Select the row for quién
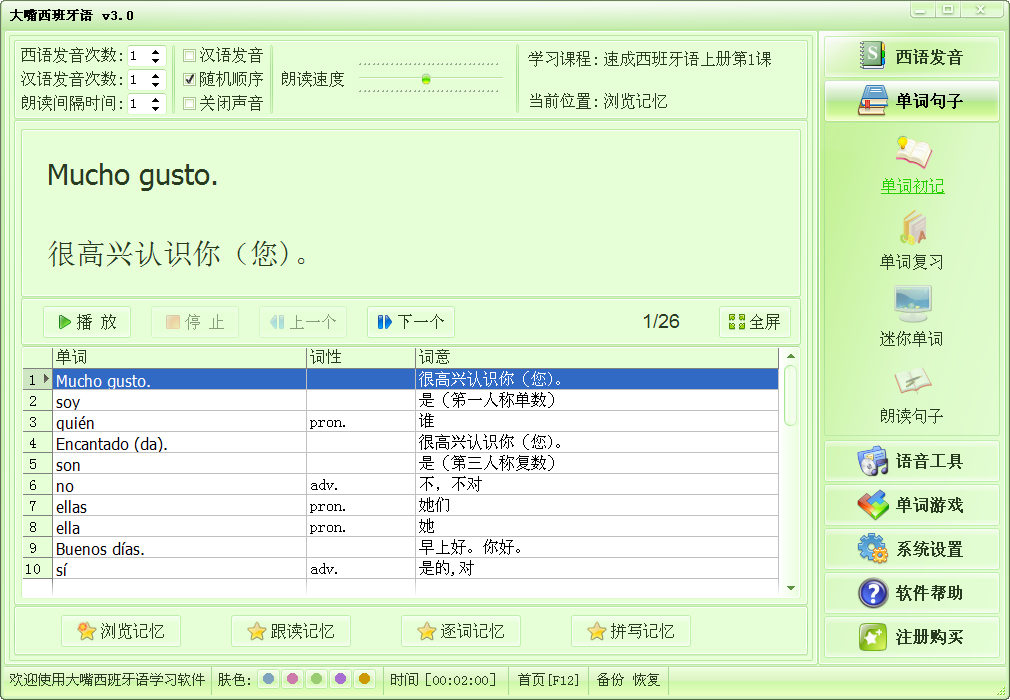The height and width of the screenshot is (700, 1010). 400,422
